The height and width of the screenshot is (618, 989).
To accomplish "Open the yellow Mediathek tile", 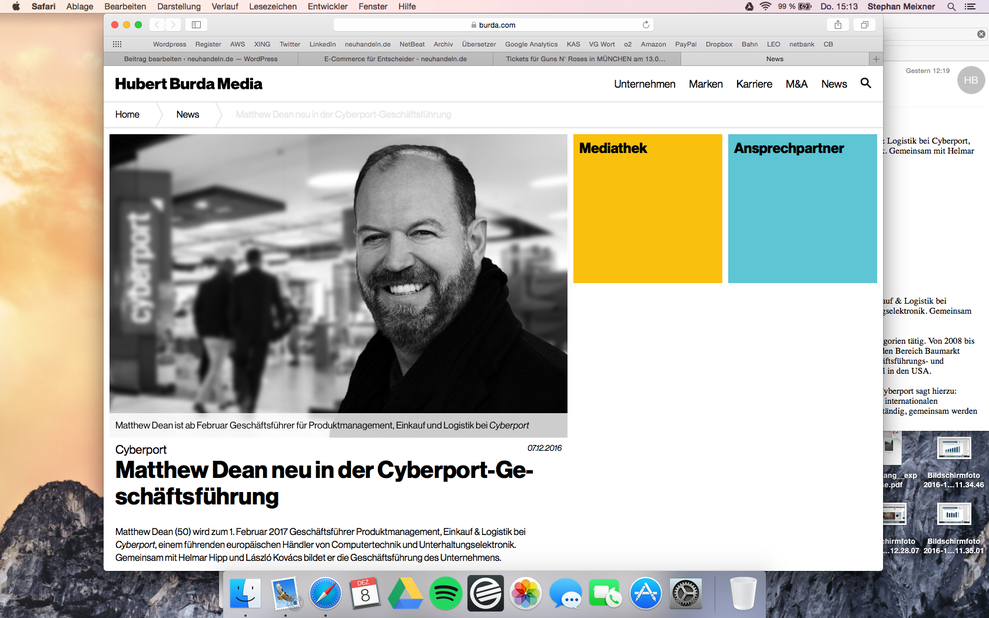I will 647,208.
